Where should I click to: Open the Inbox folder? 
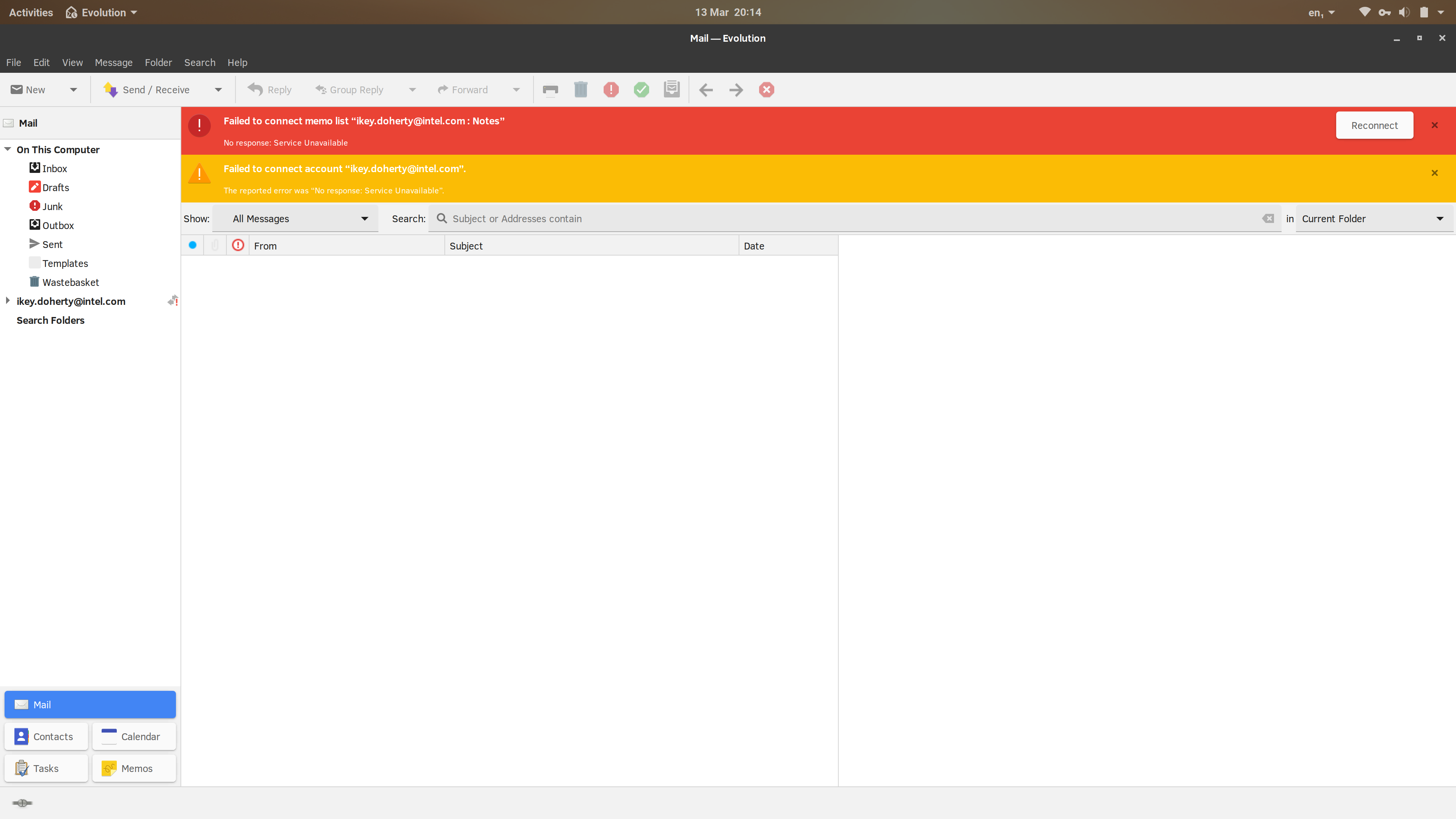[54, 168]
